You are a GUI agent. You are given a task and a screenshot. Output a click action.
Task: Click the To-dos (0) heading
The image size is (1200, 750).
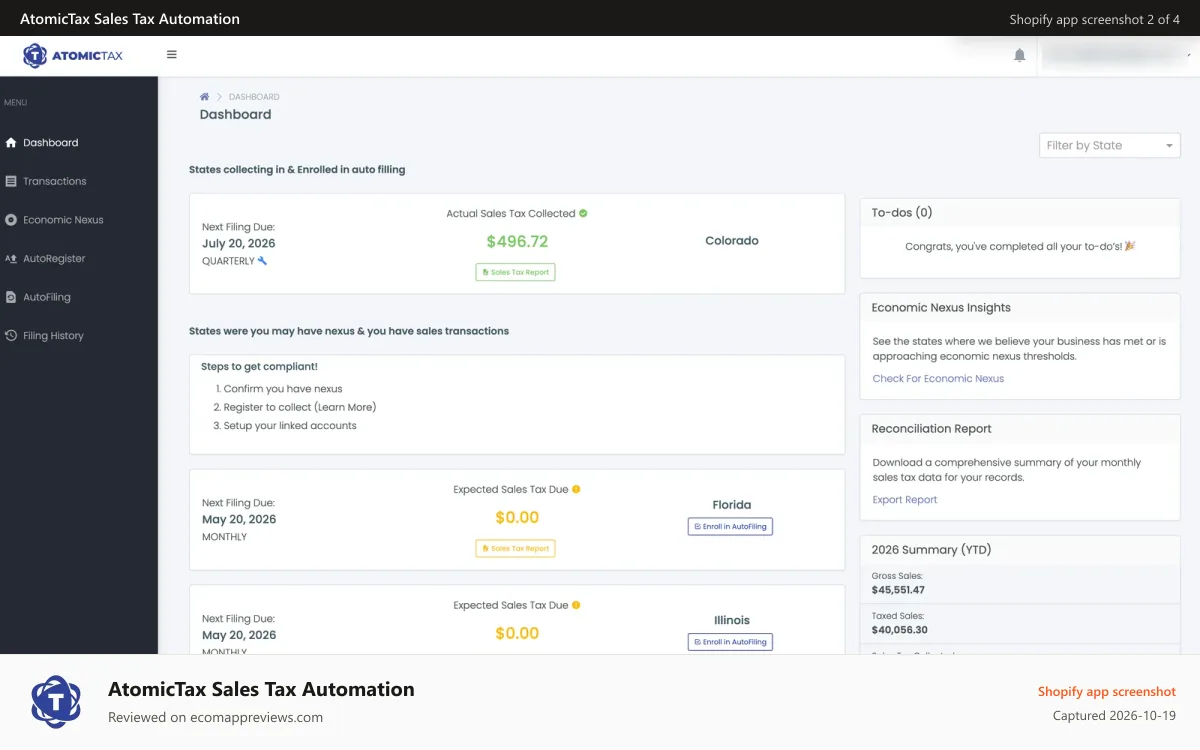(x=902, y=212)
